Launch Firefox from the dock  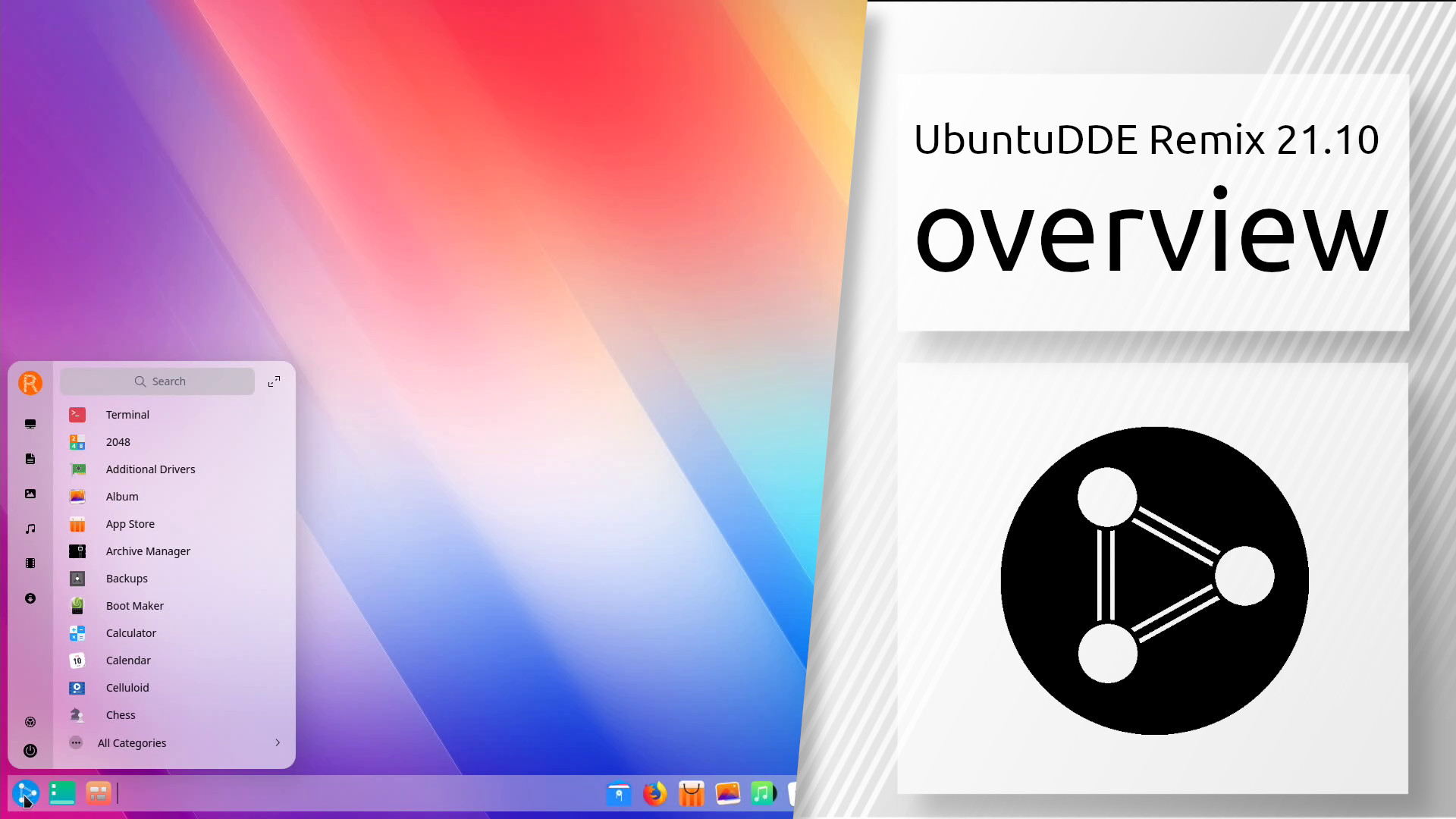654,794
